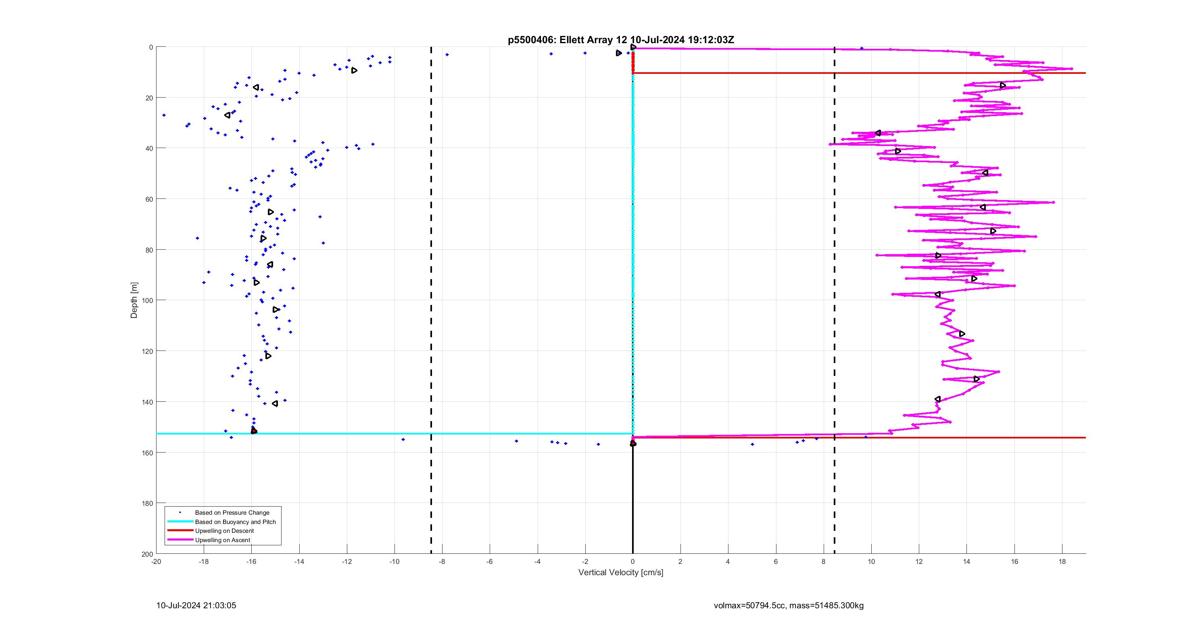This screenshot has width=1200, height=622.
Task: Click the x-axis tick label '-16'
Action: tap(252, 562)
